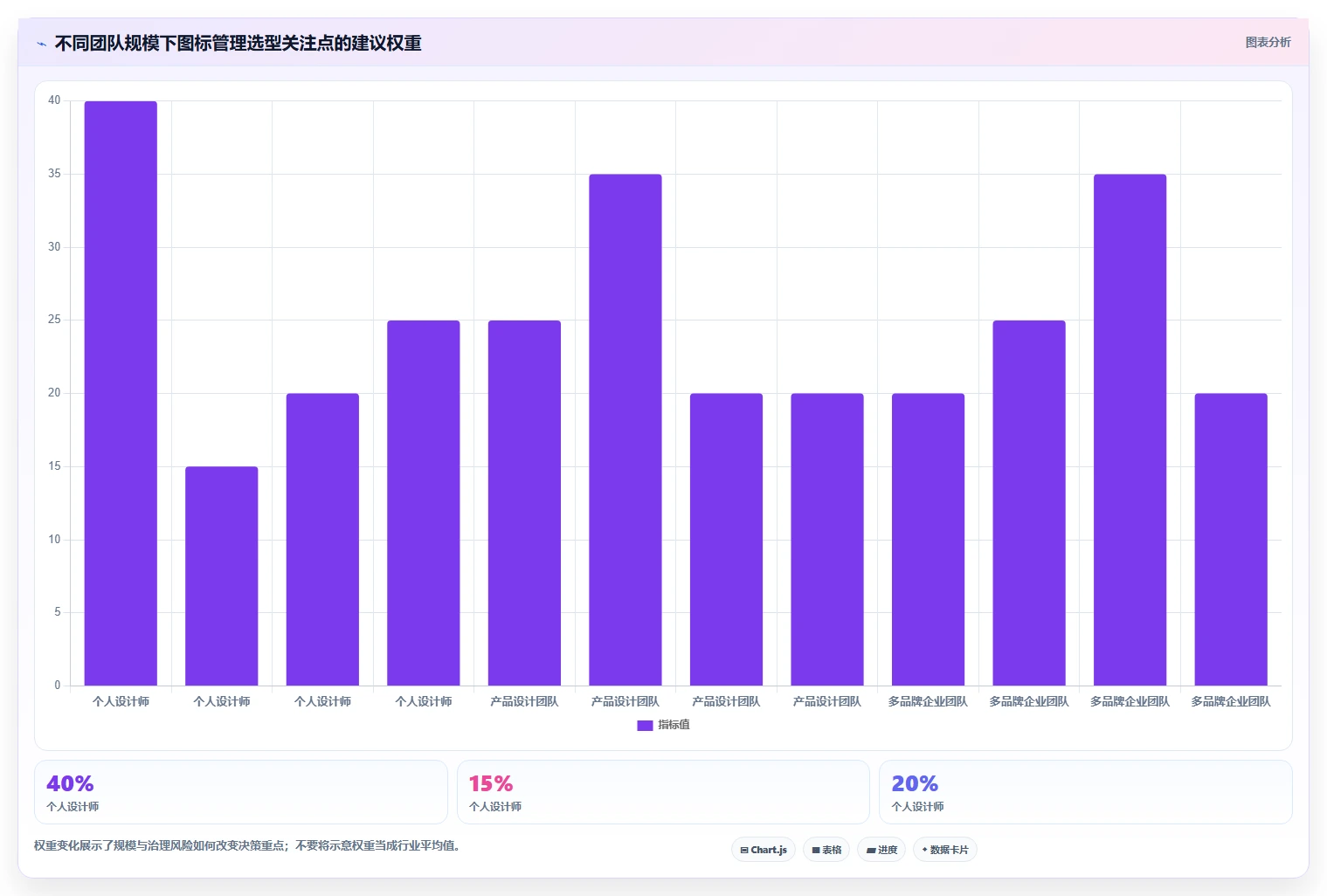Click the y-axis label 40
The image size is (1327, 896).
click(54, 100)
